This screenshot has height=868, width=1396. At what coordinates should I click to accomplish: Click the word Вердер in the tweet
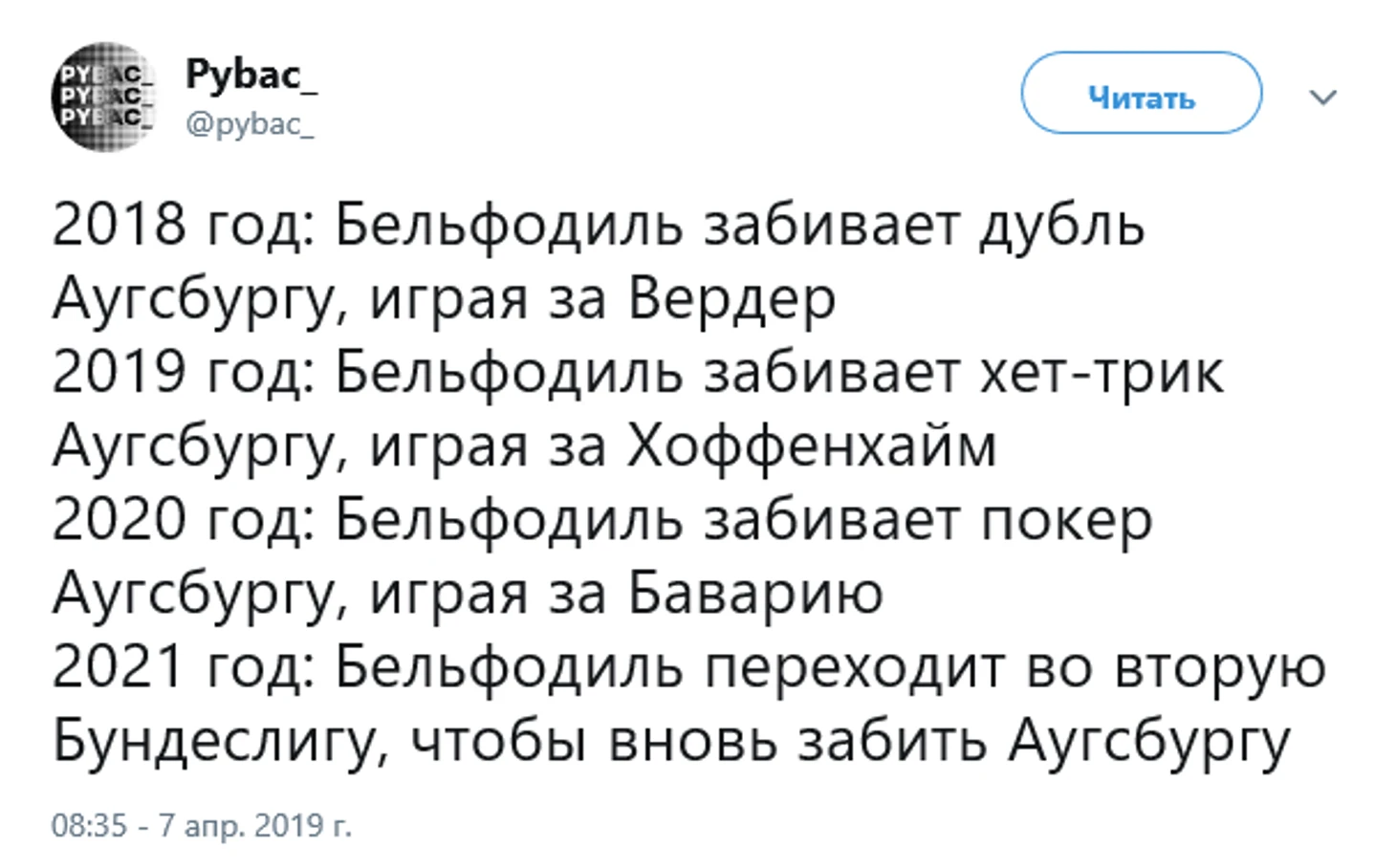click(x=731, y=299)
